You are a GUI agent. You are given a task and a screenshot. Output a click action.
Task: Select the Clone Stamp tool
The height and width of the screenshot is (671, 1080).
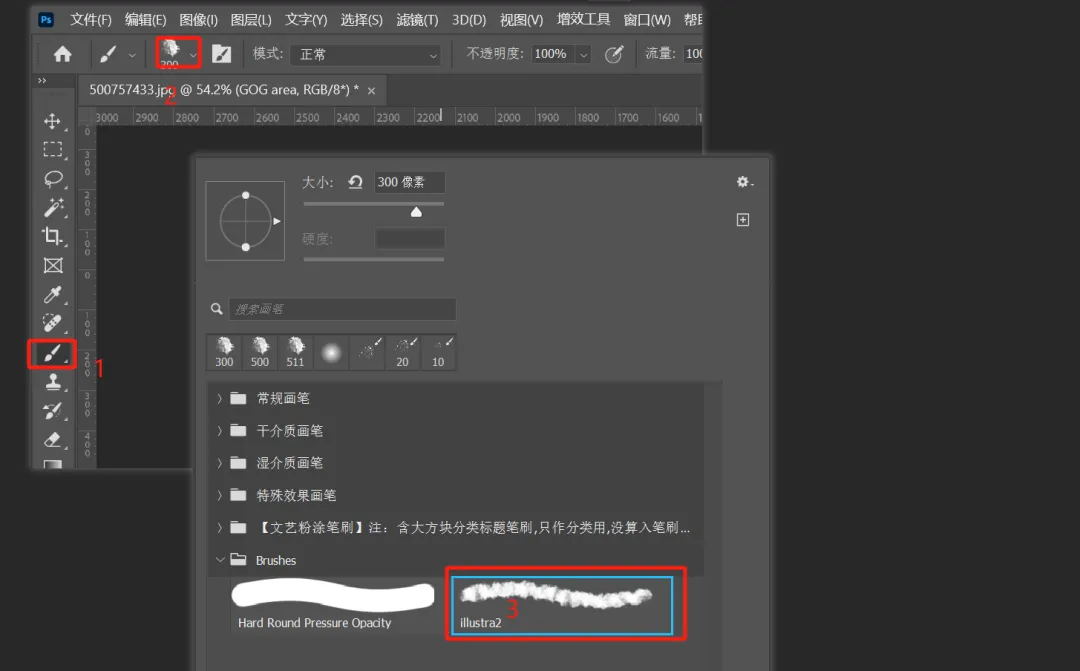52,382
